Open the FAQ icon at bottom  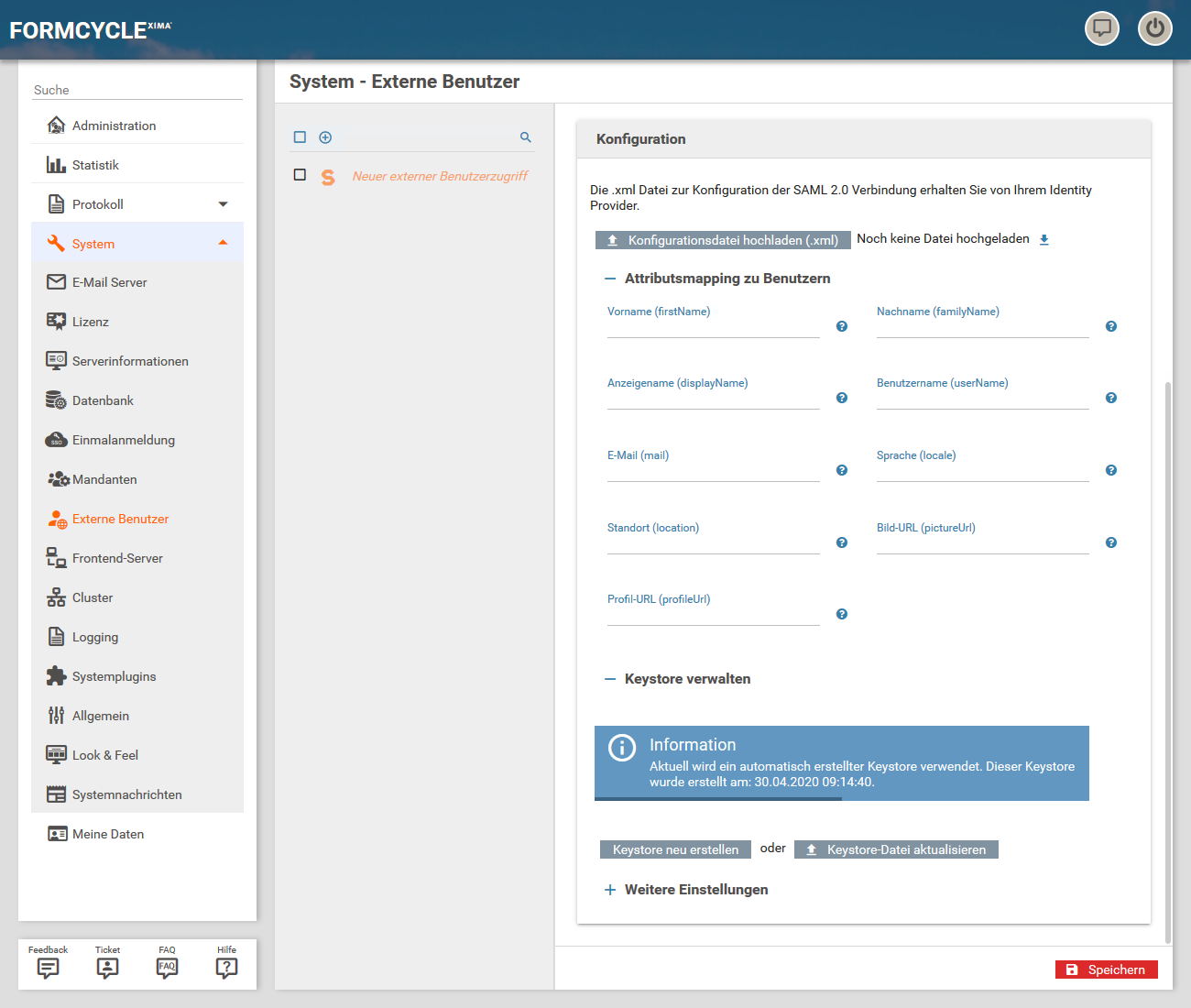pyautogui.click(x=167, y=968)
